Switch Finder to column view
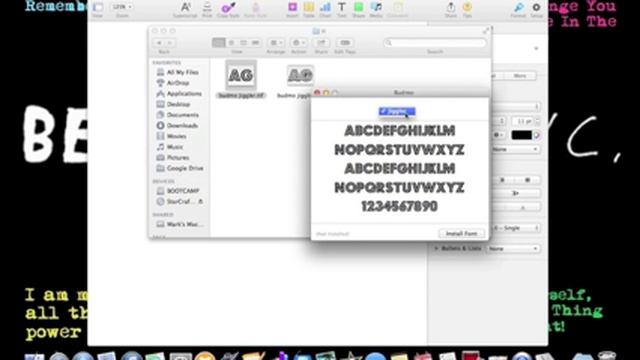 click(x=244, y=43)
